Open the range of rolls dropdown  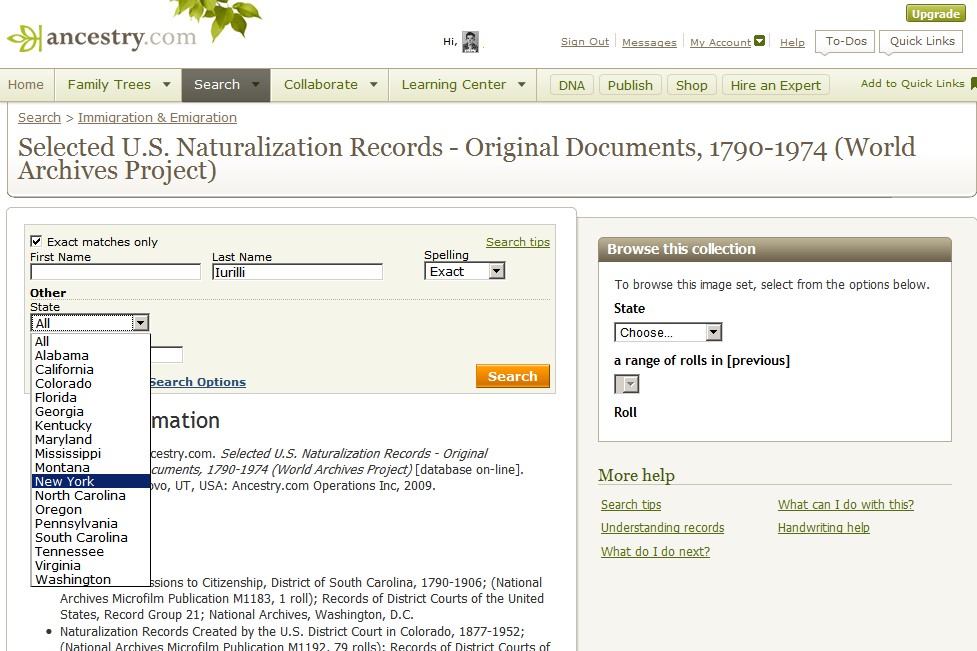coord(627,384)
